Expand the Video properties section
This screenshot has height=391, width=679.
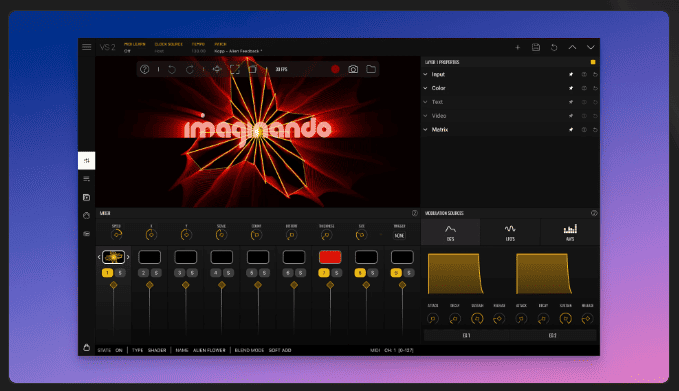point(425,116)
